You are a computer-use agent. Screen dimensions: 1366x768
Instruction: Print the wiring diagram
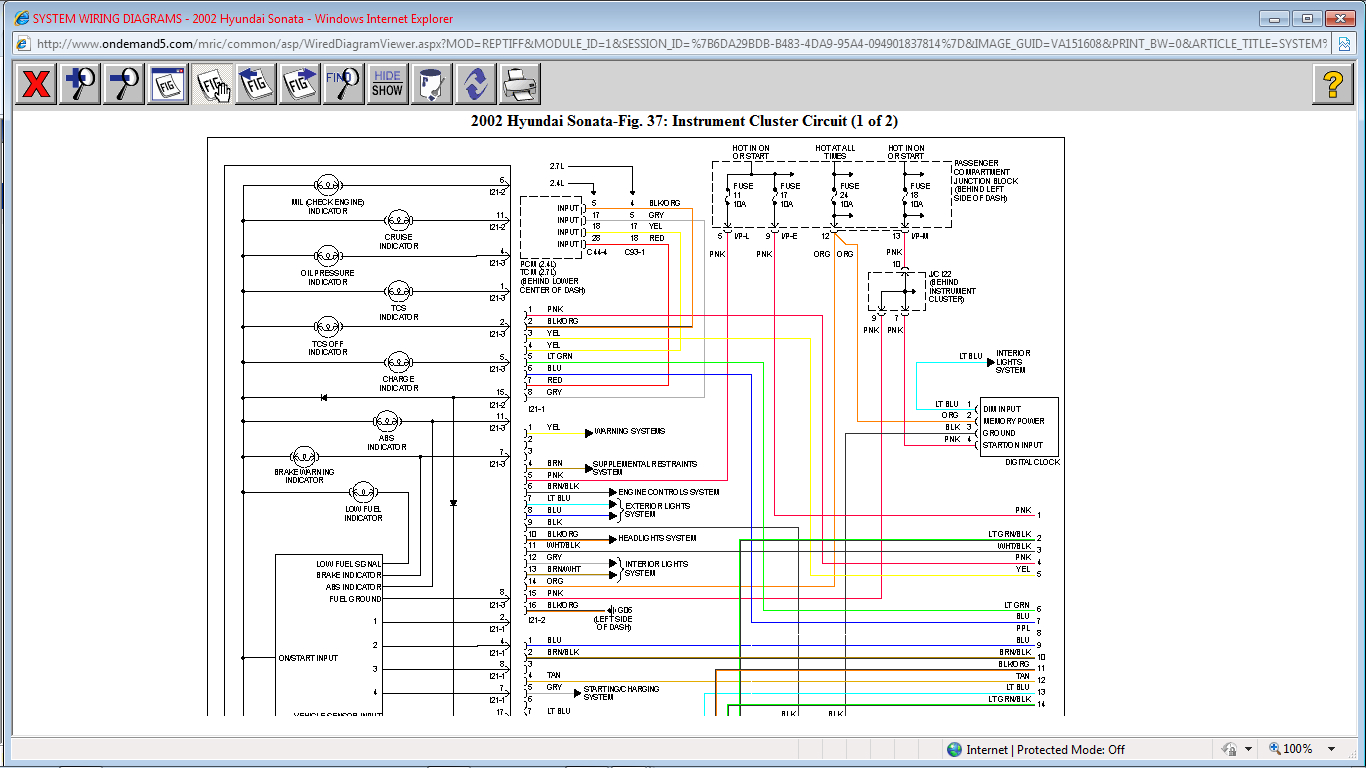click(x=519, y=84)
